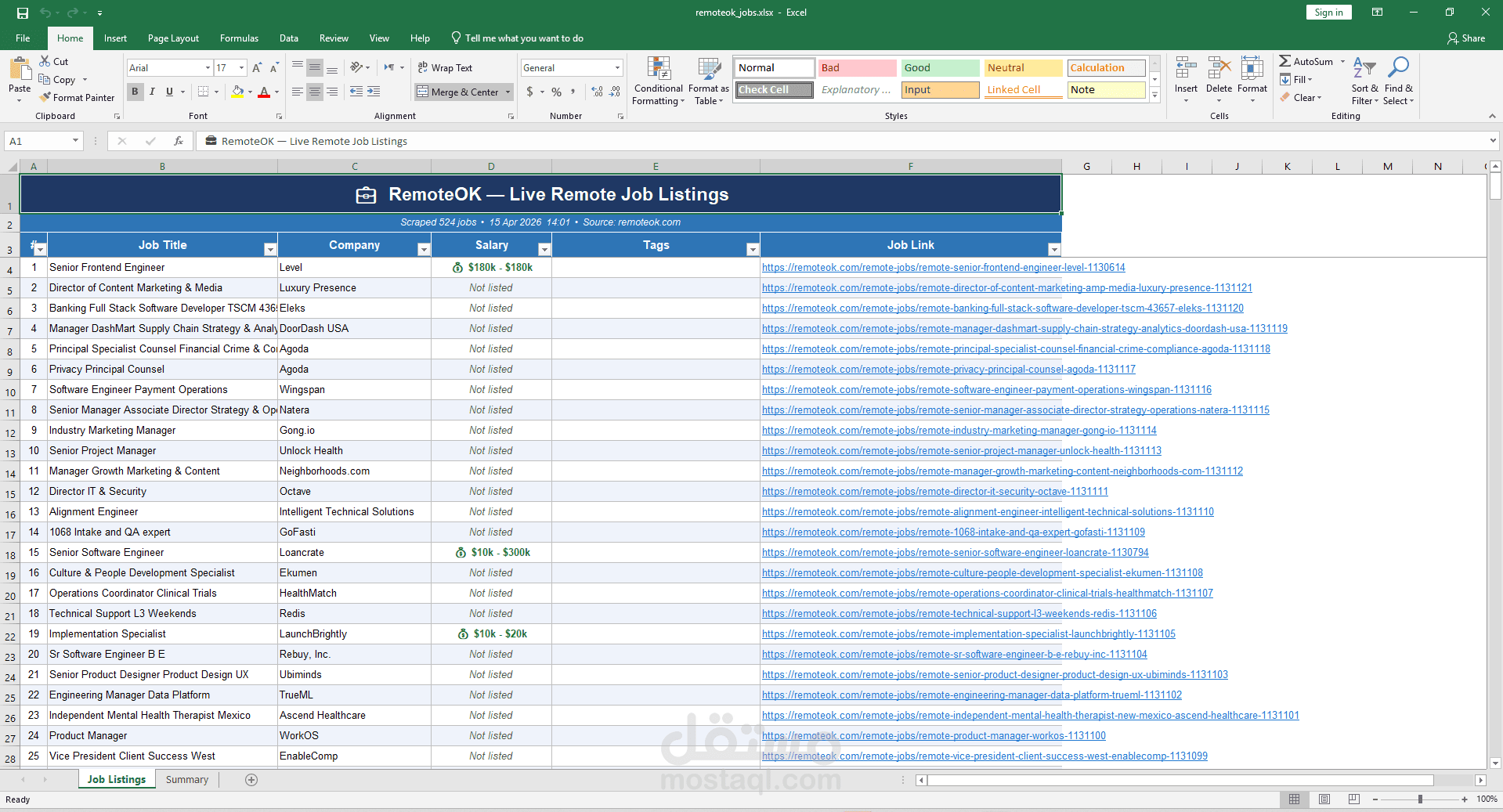Click the Paste clipboard icon

[x=20, y=69]
